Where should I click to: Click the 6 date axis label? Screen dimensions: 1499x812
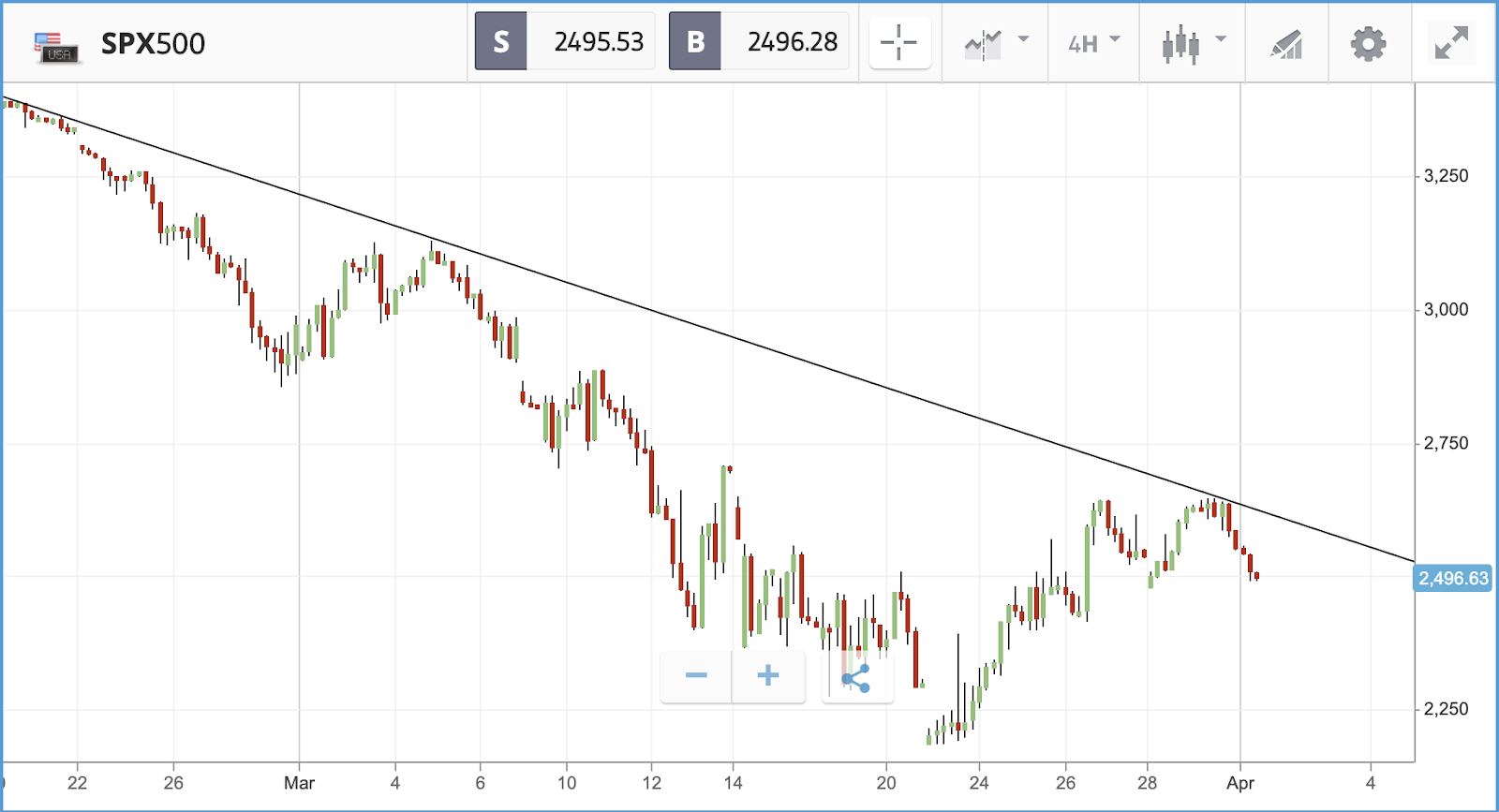coord(481,783)
